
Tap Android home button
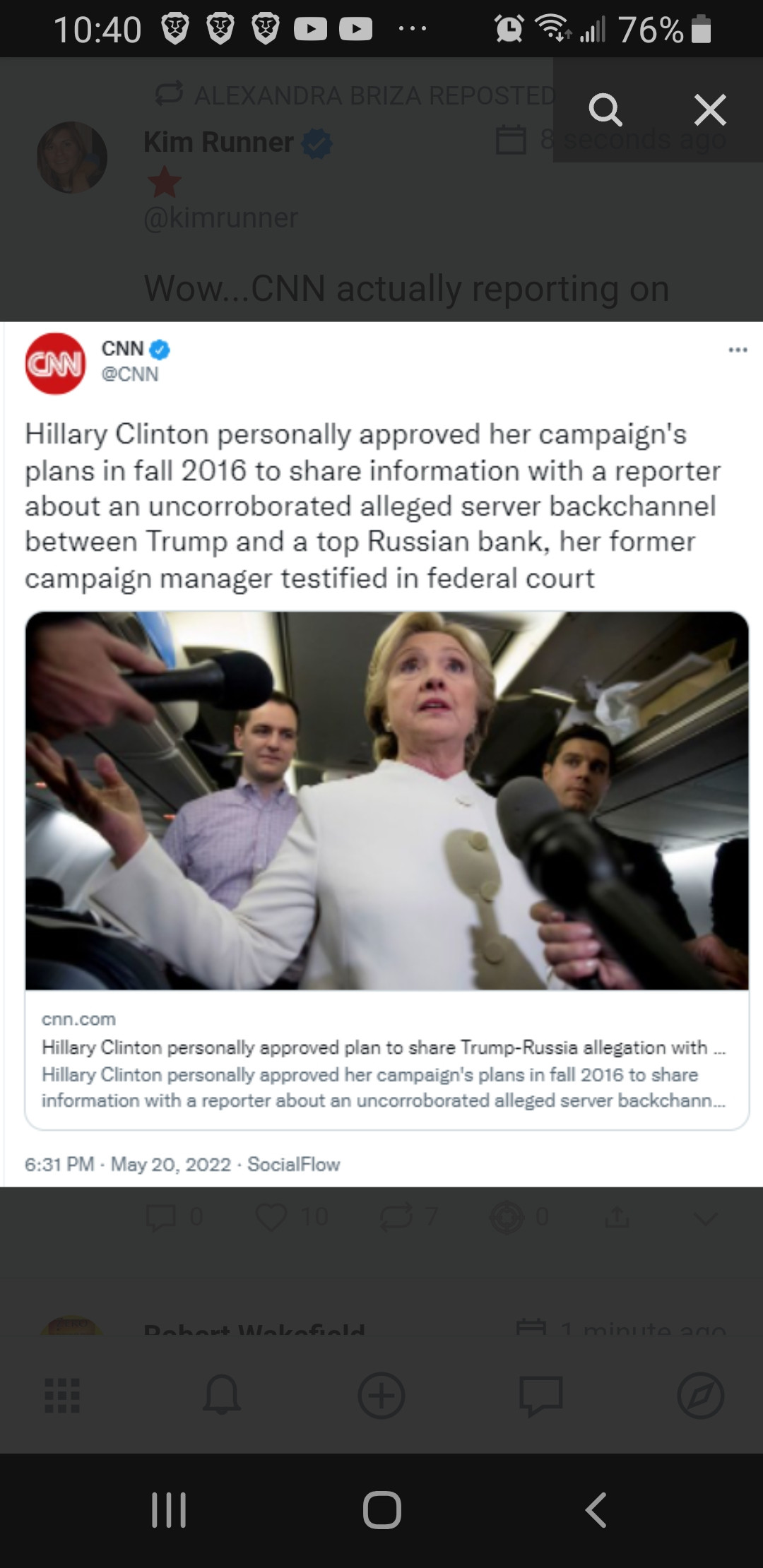(382, 1510)
